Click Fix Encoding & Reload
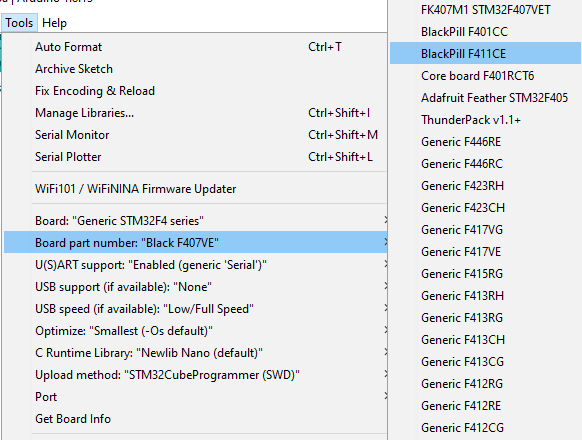 (196, 91)
